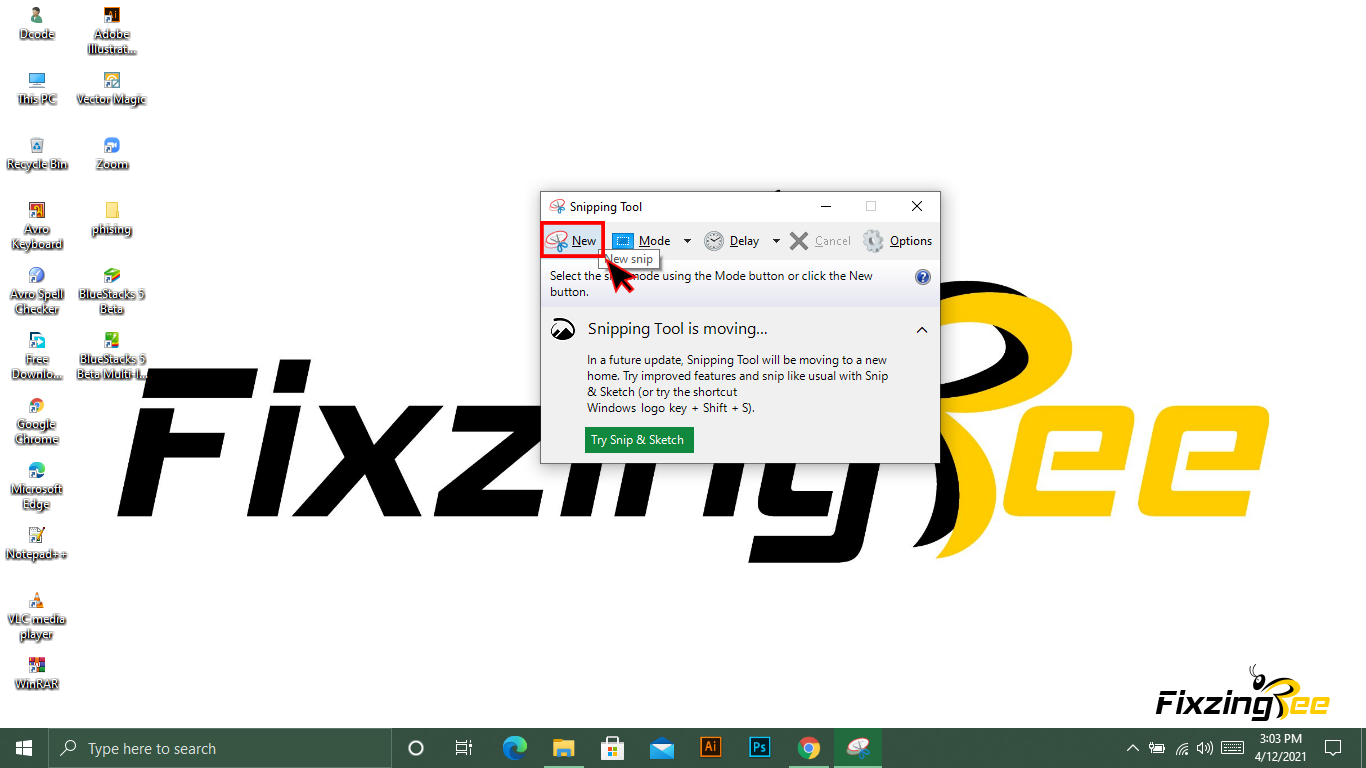1366x768 pixels.
Task: Click the Delay clock button
Action: pyautogui.click(x=732, y=241)
